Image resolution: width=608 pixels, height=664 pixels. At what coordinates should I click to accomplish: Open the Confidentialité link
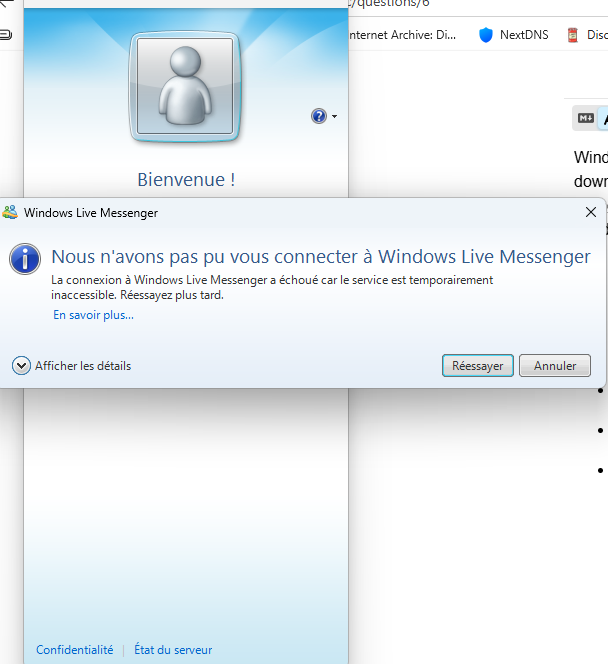[75, 650]
